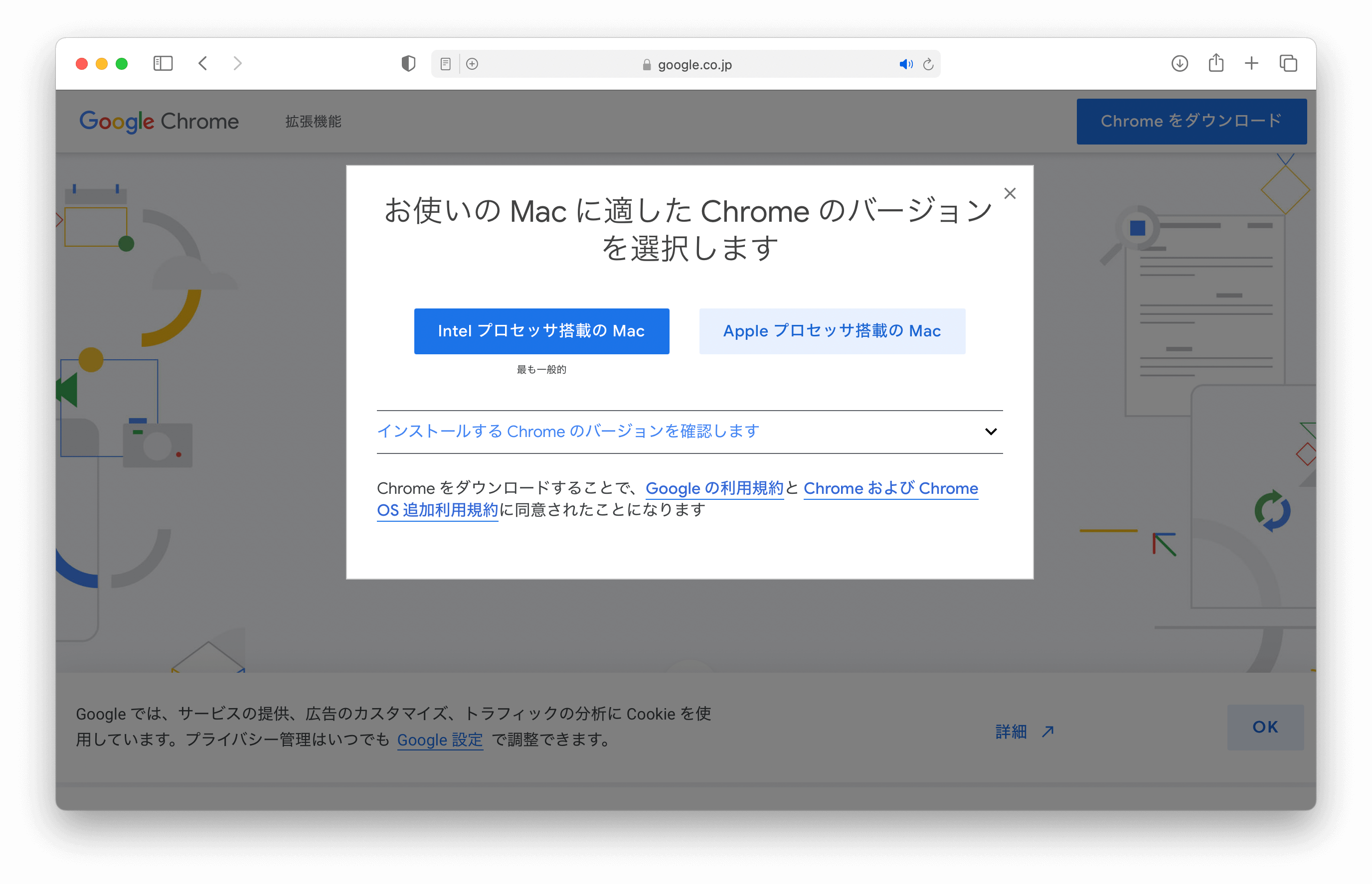The image size is (1372, 884).
Task: Open the Google の利用規約 link
Action: [714, 488]
